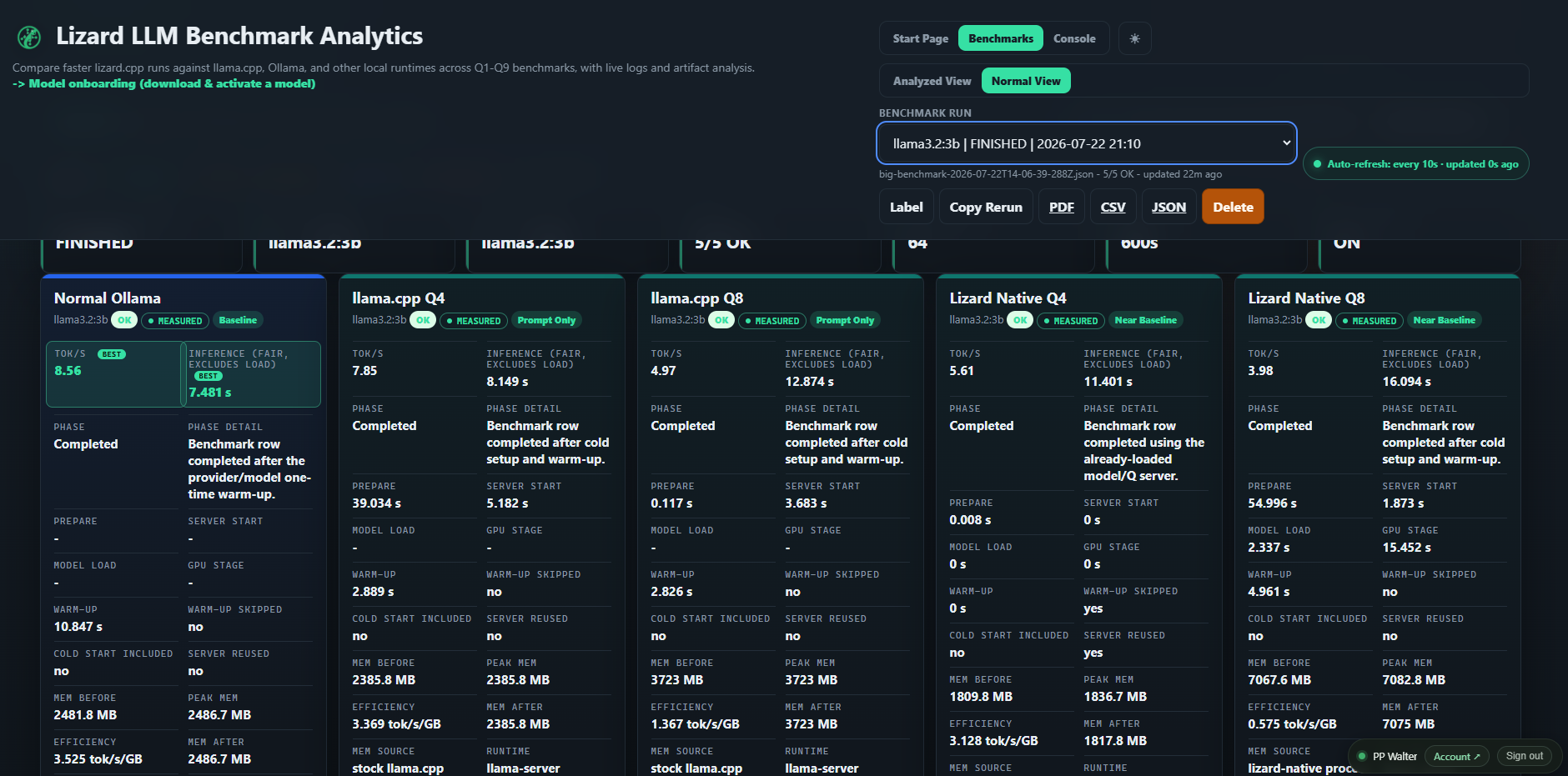The image size is (1568, 776).
Task: Click the 3.525 tok/s/GB efficiency value
Action: [98, 759]
